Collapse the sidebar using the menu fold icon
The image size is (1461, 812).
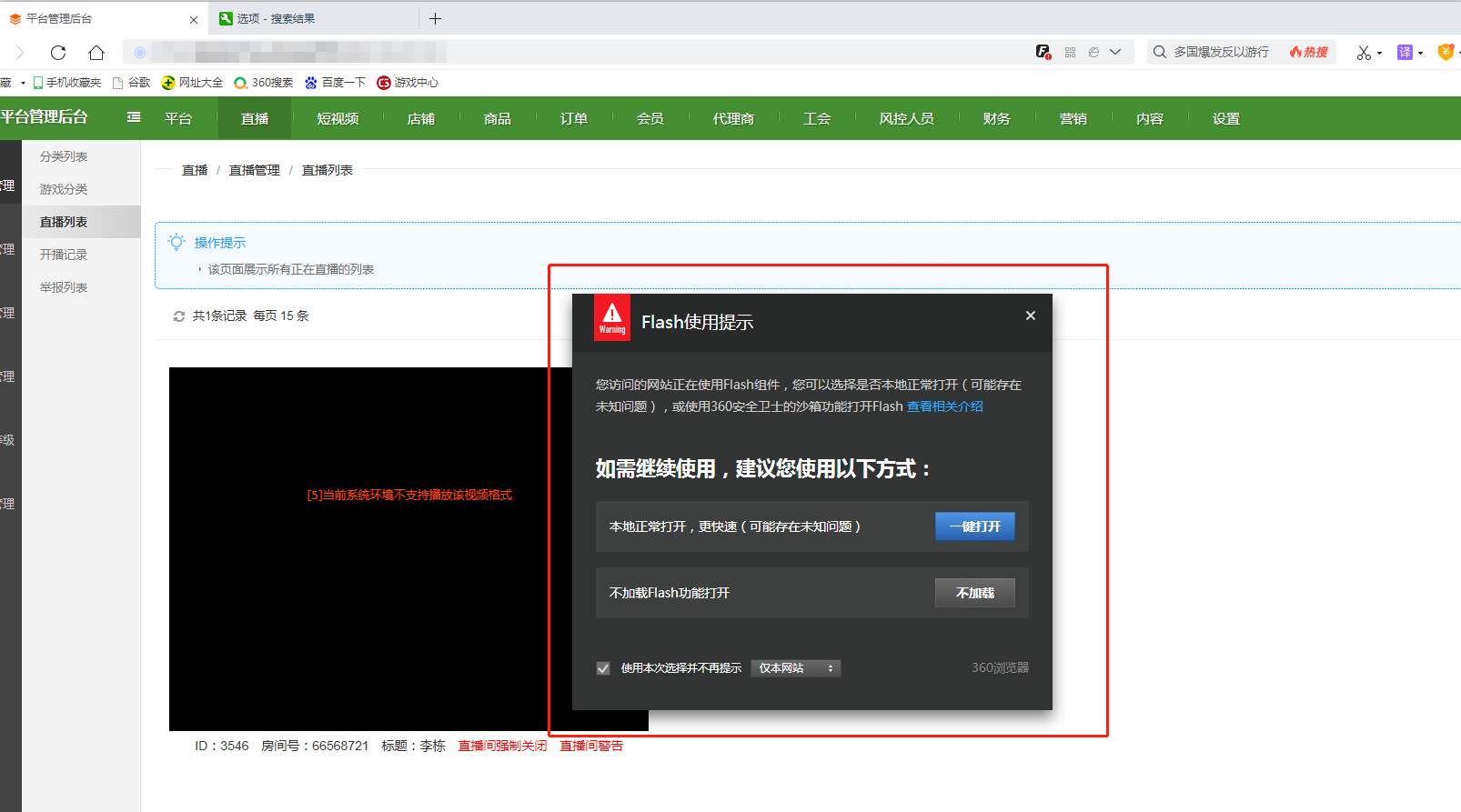pos(134,117)
